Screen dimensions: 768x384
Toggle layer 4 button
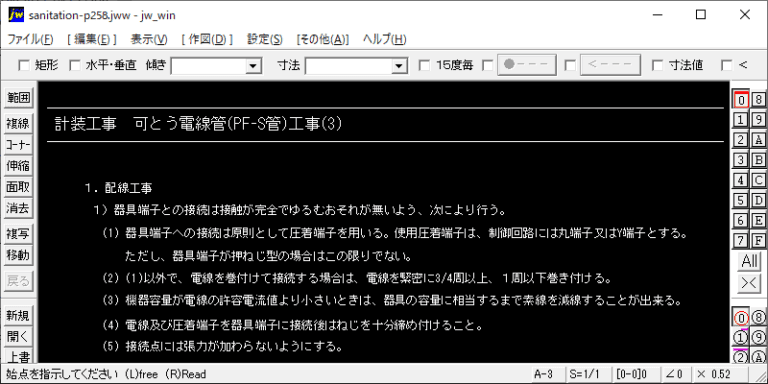(741, 180)
